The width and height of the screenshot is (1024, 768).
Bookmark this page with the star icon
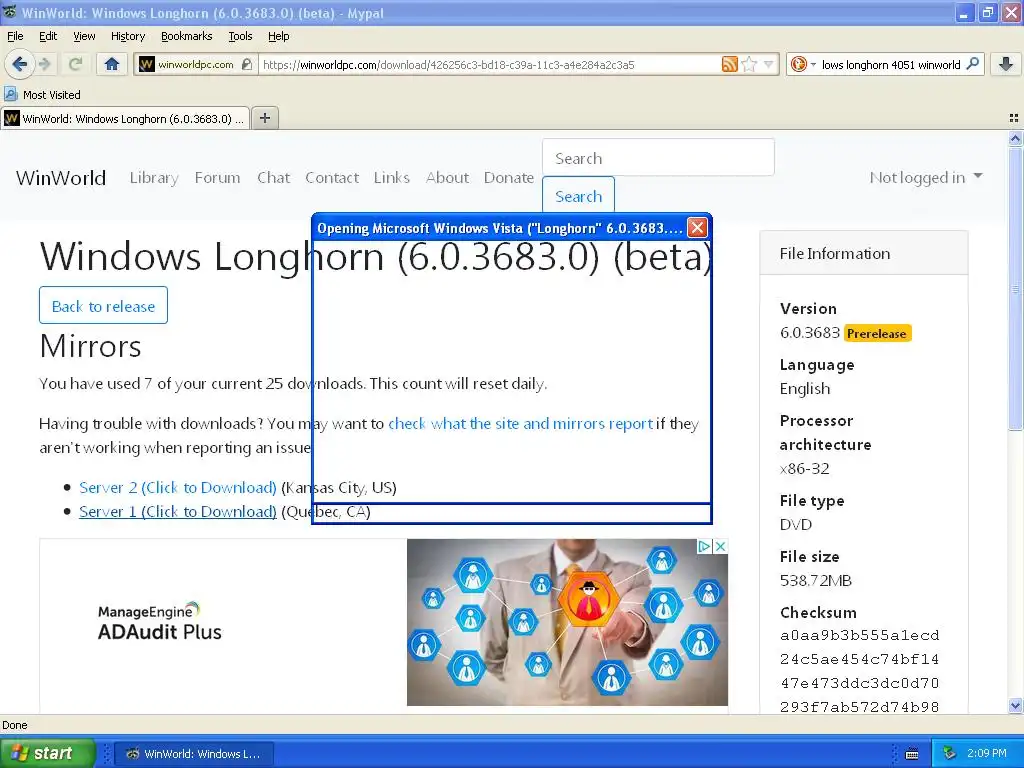[x=749, y=64]
